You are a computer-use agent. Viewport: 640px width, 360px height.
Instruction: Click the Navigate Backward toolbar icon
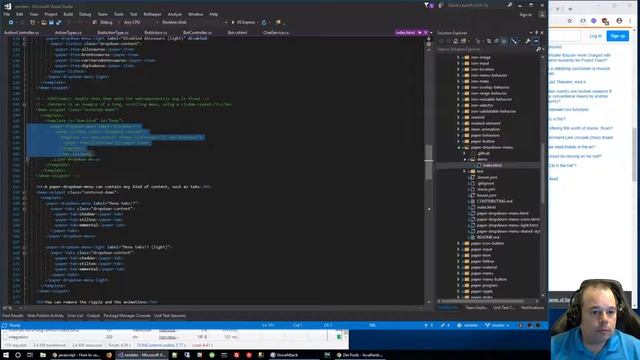coord(11,22)
